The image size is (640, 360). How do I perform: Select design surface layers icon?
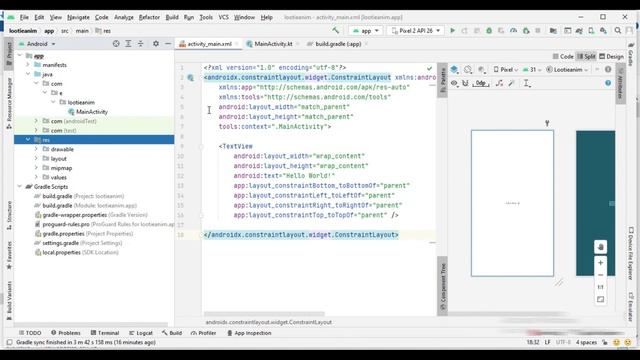click(x=454, y=69)
